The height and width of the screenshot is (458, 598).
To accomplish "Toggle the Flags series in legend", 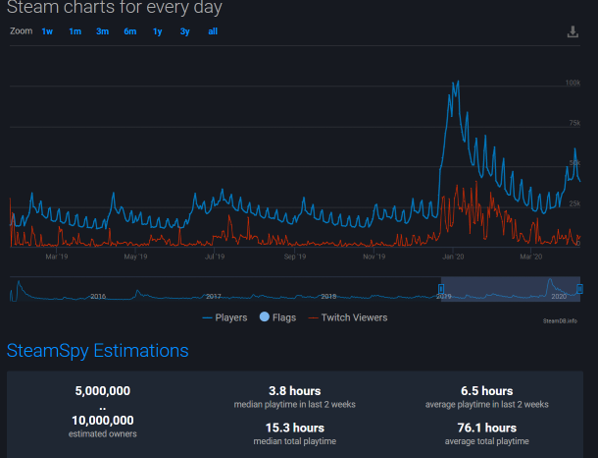I will click(x=278, y=317).
